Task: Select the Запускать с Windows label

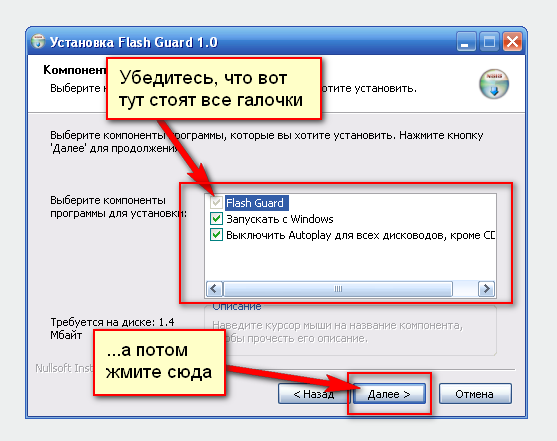Action: (x=280, y=219)
